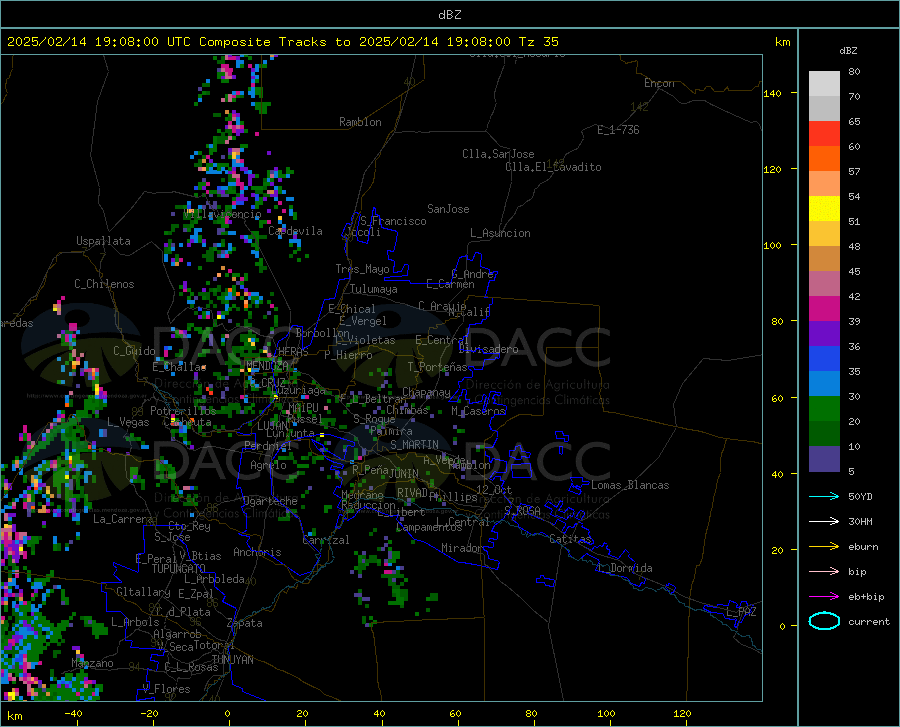Click the 'Mirador' map label
Image resolution: width=900 pixels, height=727 pixels.
[462, 548]
